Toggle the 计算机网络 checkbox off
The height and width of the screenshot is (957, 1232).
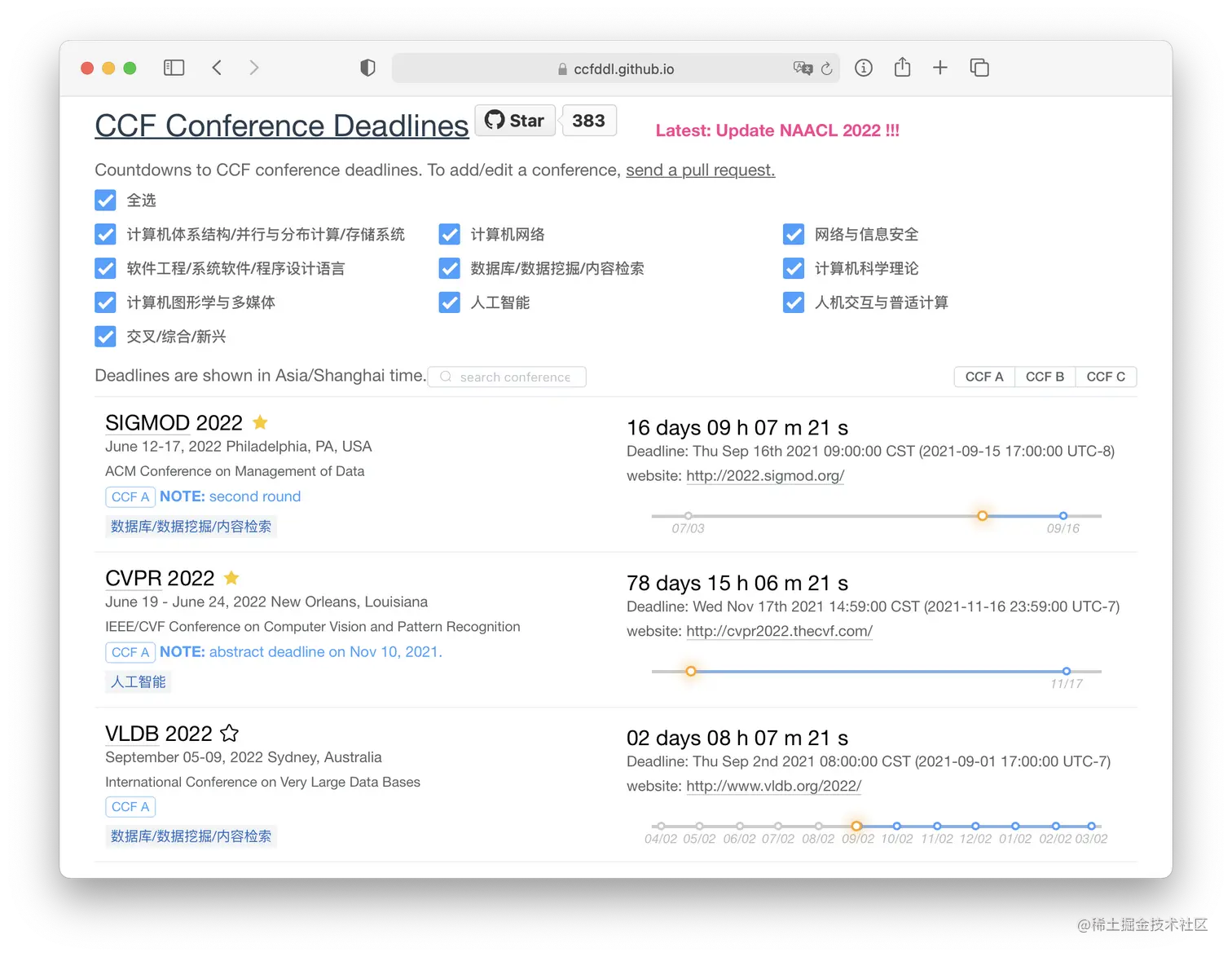click(449, 234)
